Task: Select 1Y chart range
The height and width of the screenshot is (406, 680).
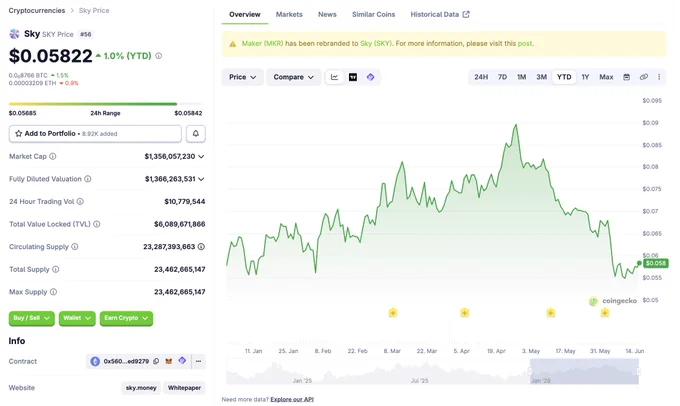Action: pos(585,77)
